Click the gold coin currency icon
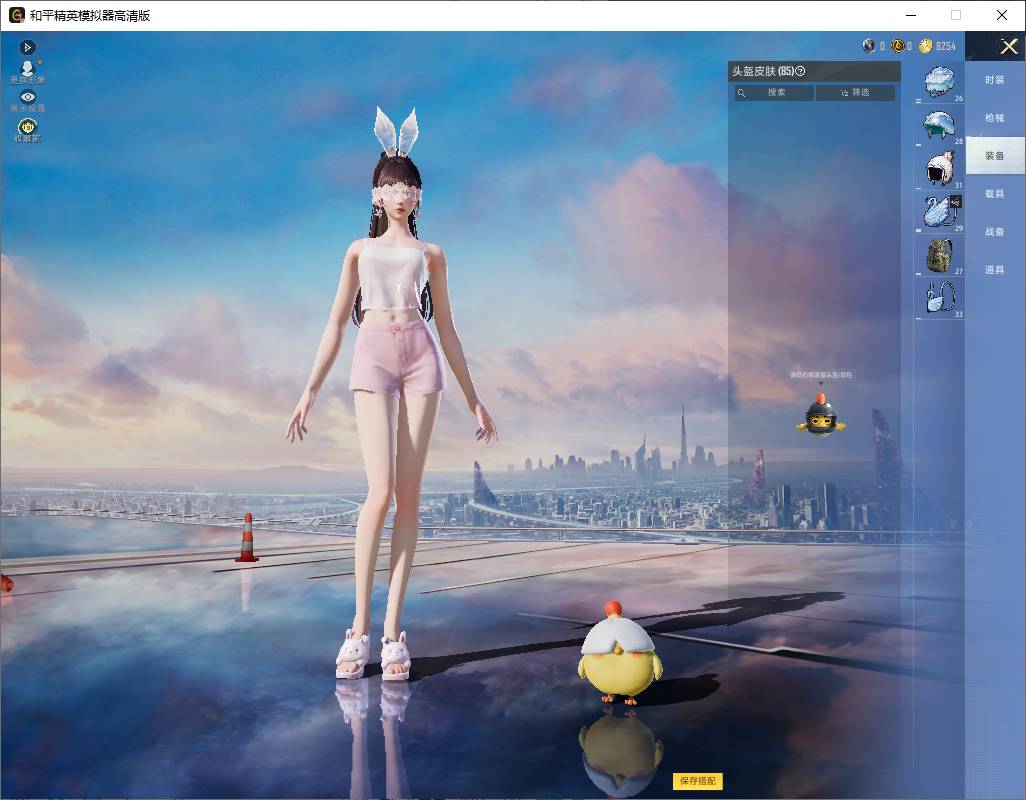This screenshot has width=1026, height=800. click(x=925, y=46)
